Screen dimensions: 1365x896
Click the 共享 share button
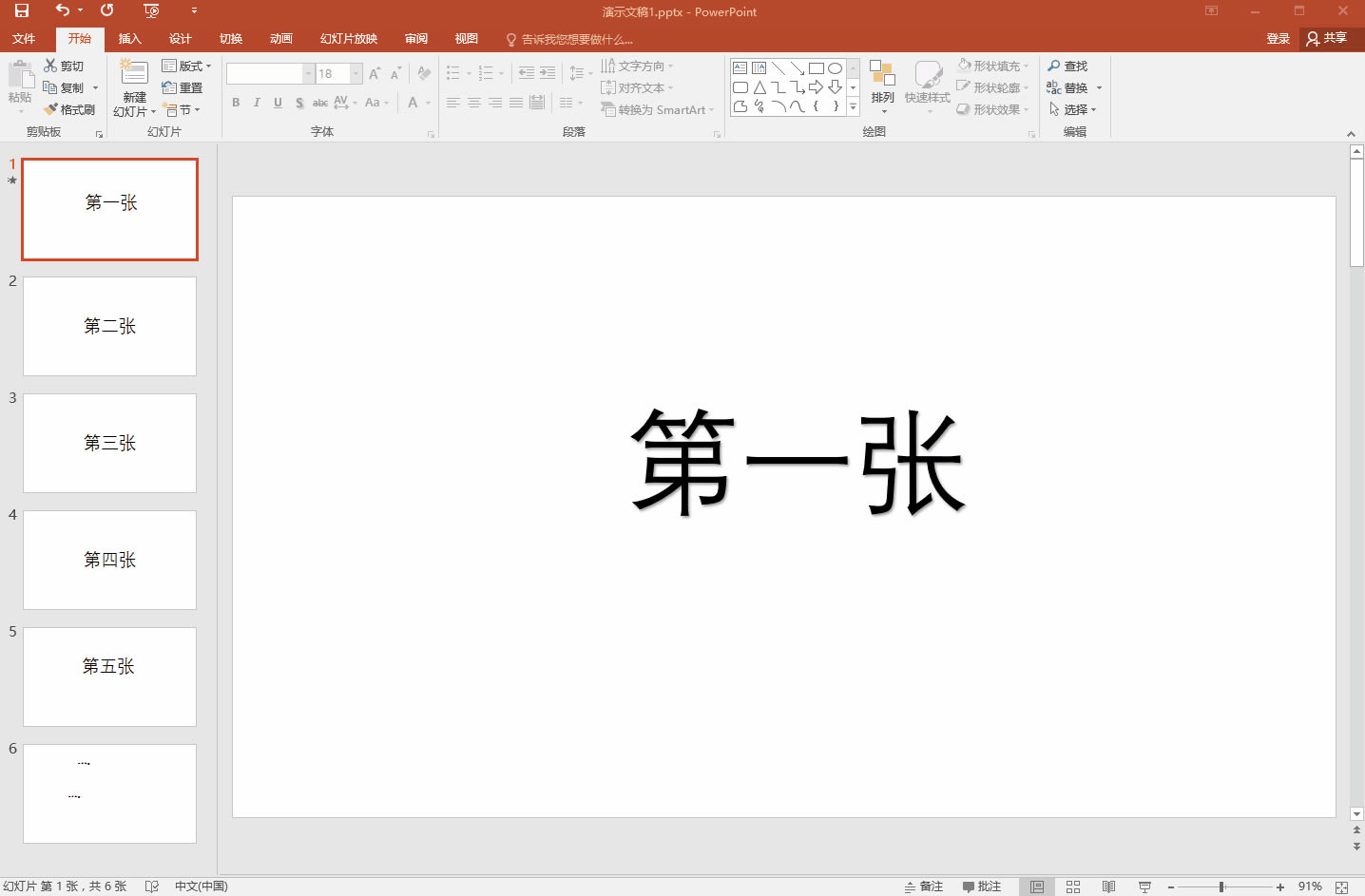coord(1329,39)
